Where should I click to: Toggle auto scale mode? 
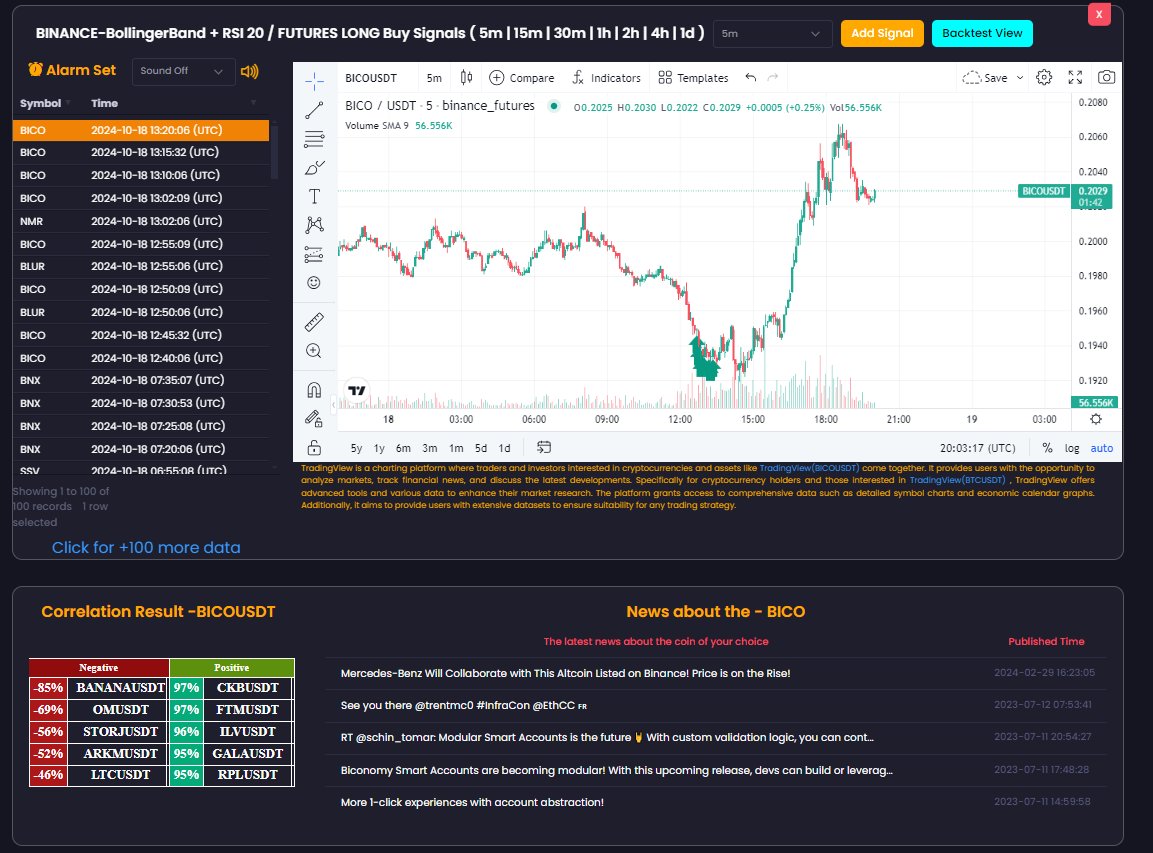(1102, 448)
